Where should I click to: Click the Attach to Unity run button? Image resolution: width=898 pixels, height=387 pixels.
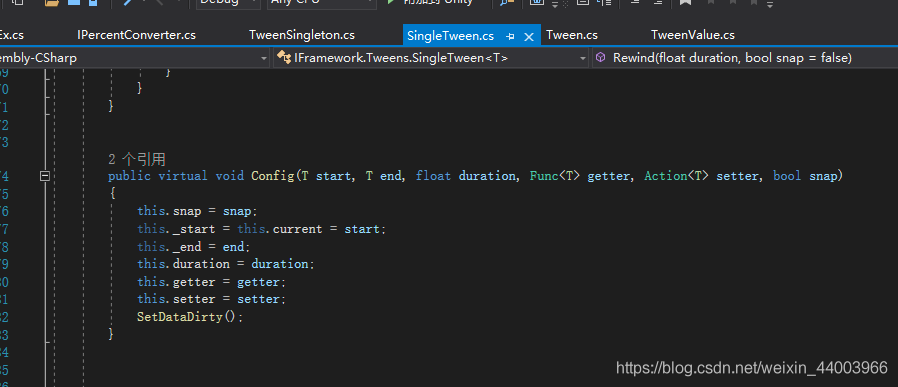click(x=431, y=2)
